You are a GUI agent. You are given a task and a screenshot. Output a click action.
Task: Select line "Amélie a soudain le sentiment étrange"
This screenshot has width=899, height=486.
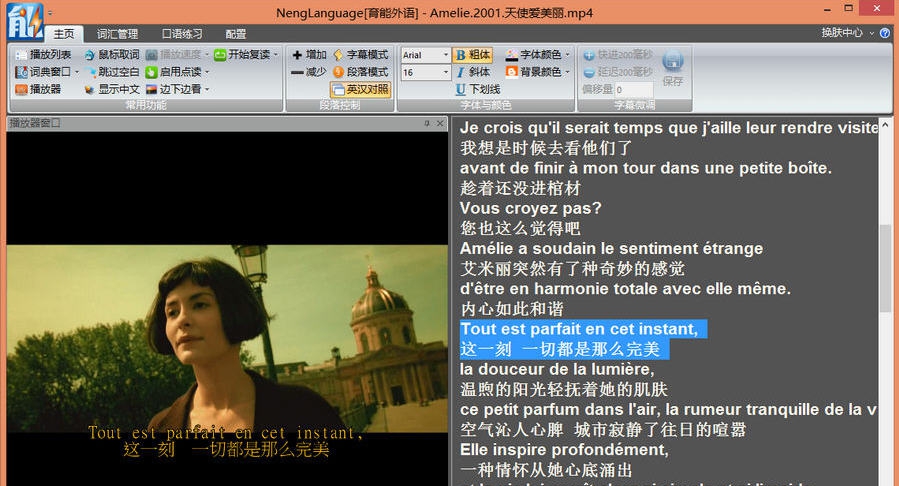click(x=611, y=248)
